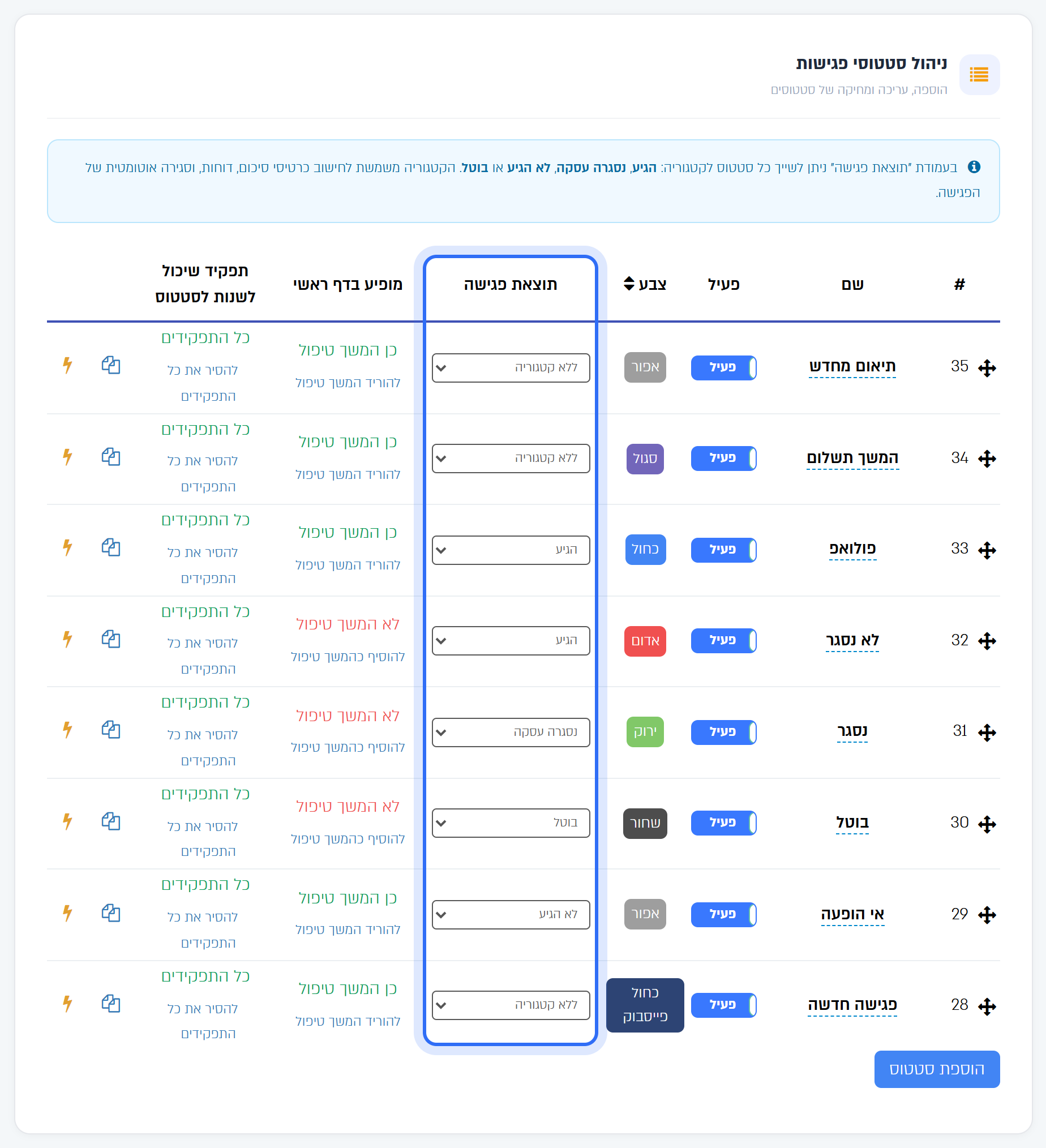
Task: Click the status name פגישה חדשה
Action: (852, 1004)
